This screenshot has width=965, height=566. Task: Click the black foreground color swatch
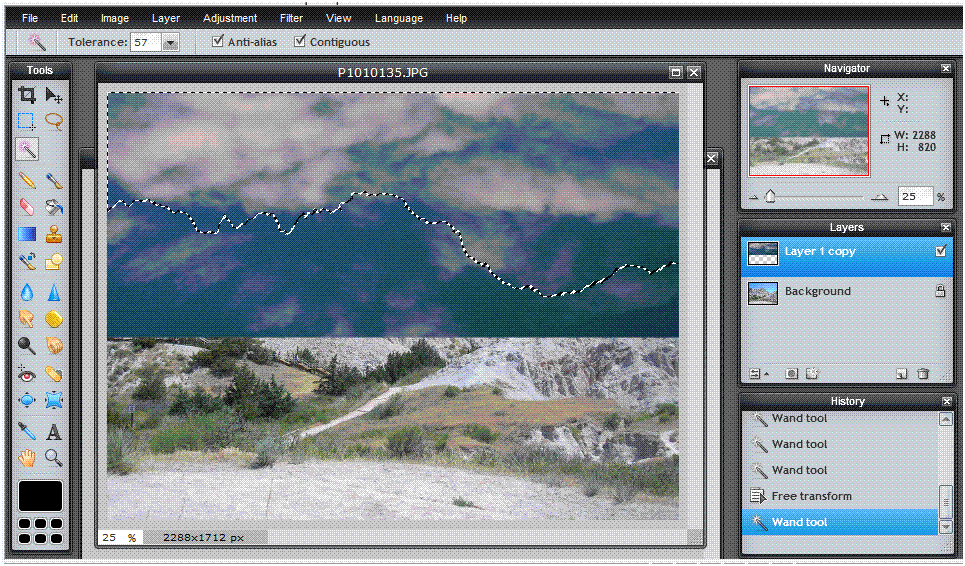point(40,496)
